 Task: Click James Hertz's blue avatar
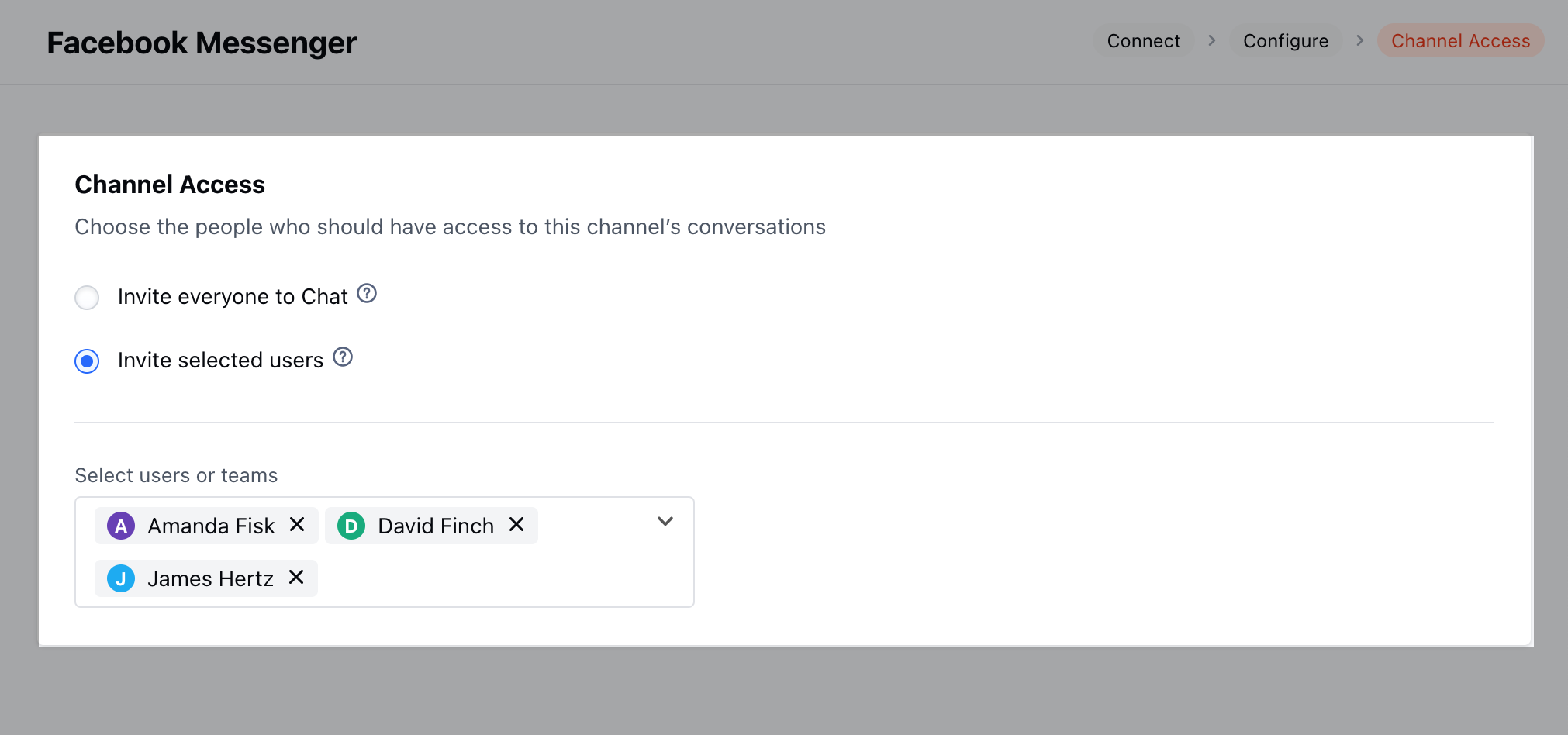coord(121,579)
